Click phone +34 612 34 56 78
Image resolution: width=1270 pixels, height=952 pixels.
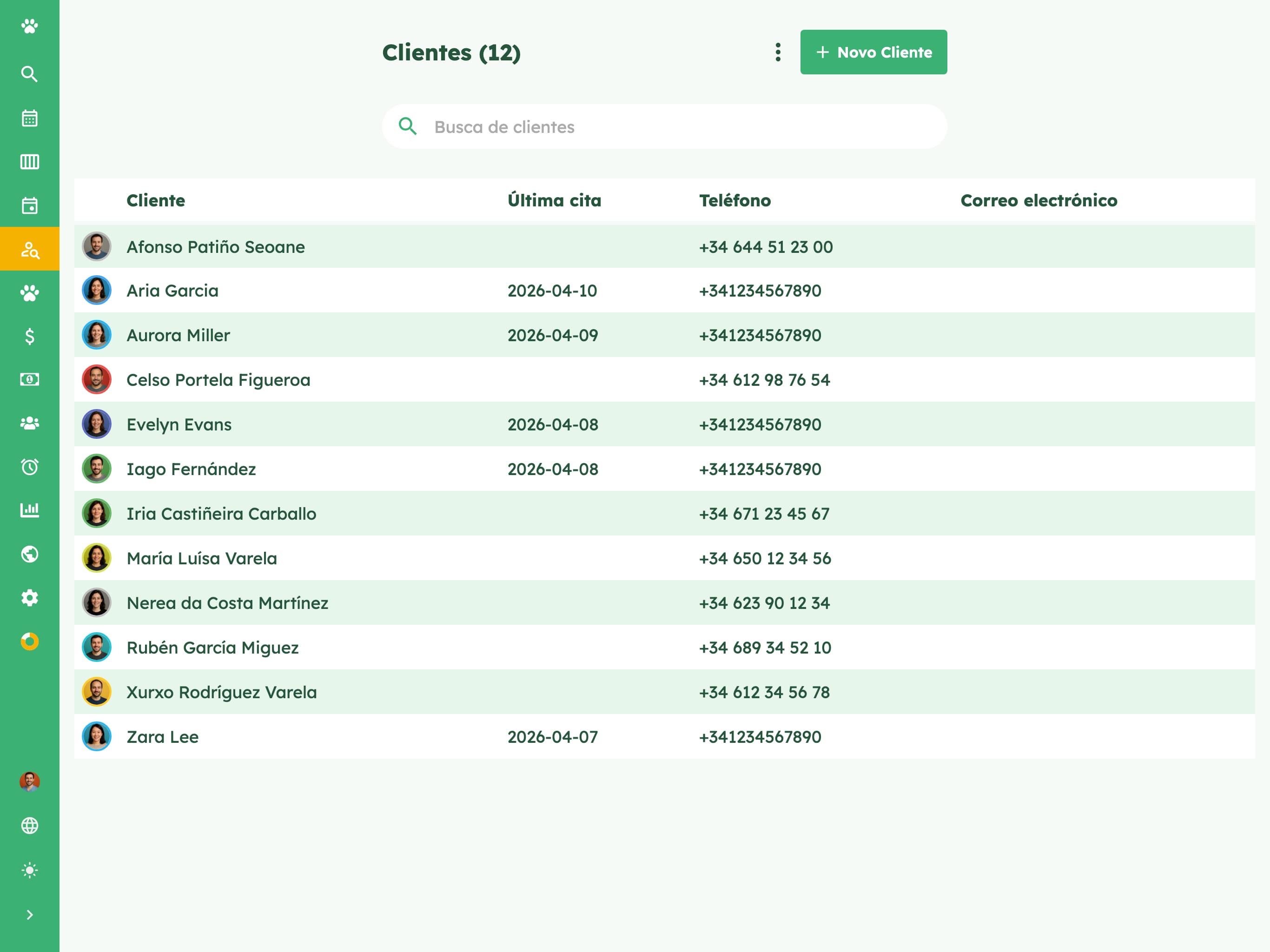pyautogui.click(x=765, y=693)
